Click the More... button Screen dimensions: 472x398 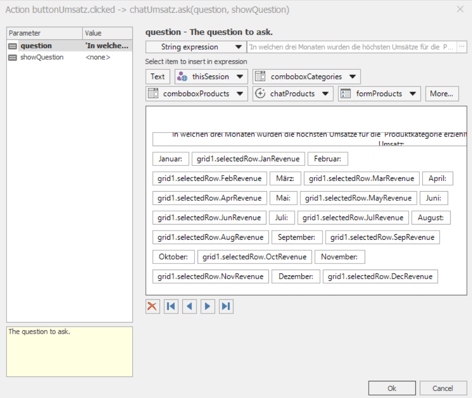(x=442, y=94)
